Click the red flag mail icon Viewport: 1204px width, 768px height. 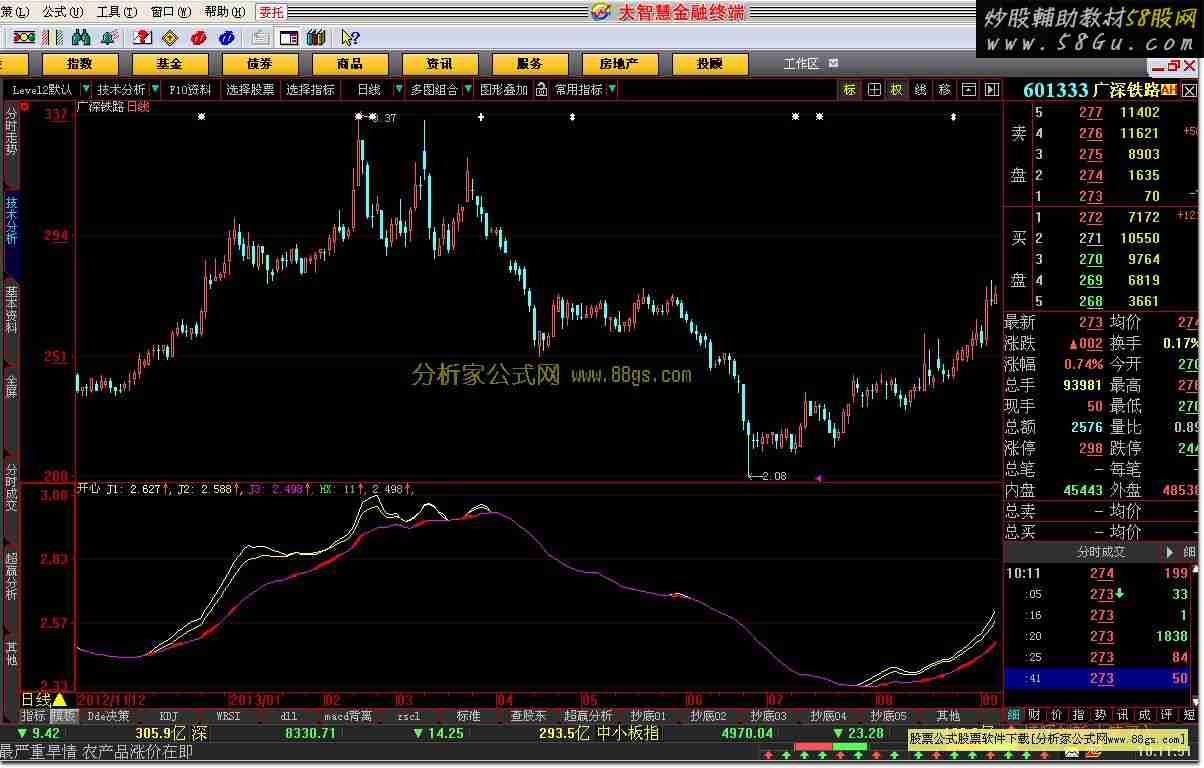coord(142,37)
